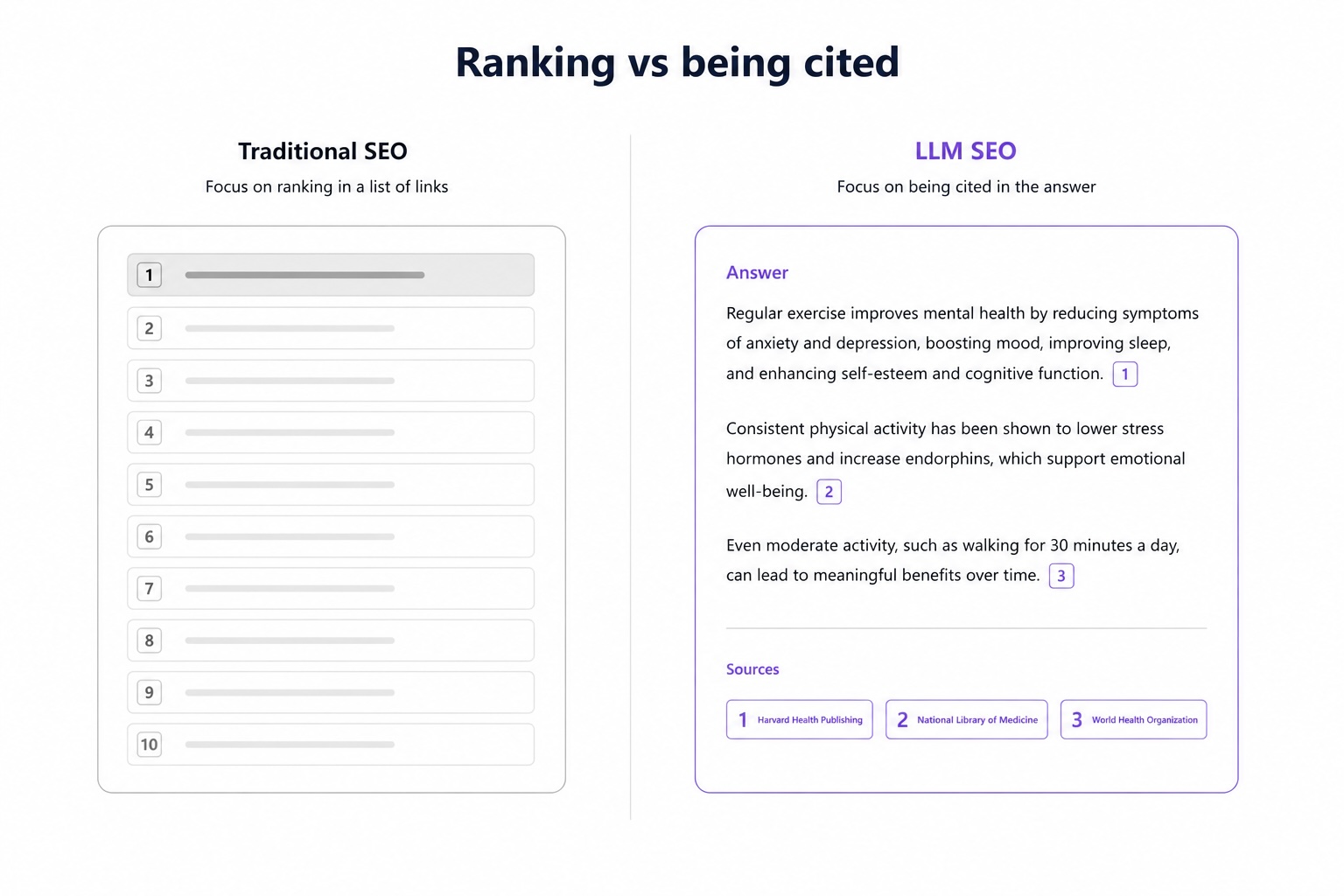The image size is (1344, 896).
Task: Click the rank 2 number badge
Action: pyautogui.click(x=149, y=328)
